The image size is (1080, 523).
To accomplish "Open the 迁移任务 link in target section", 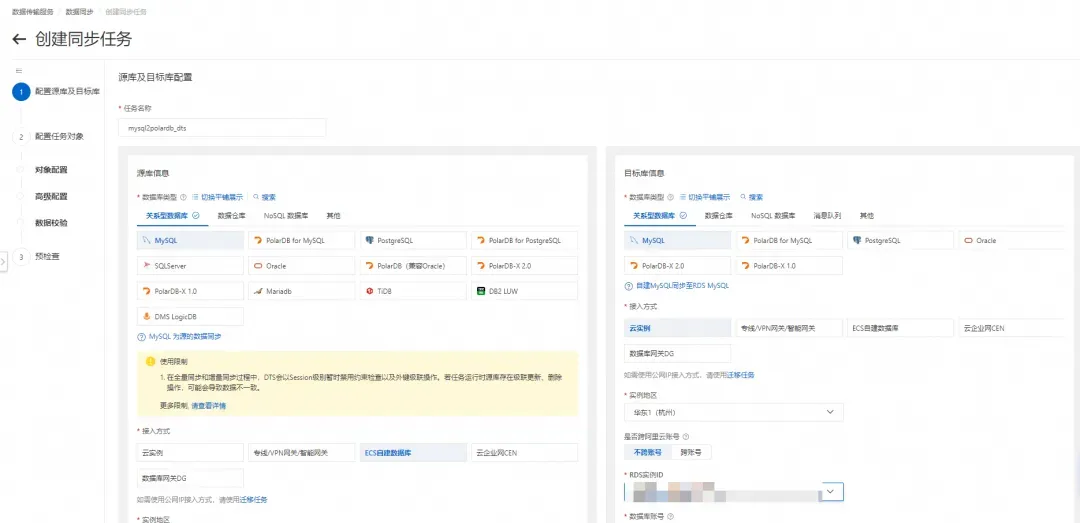I will 742,376.
